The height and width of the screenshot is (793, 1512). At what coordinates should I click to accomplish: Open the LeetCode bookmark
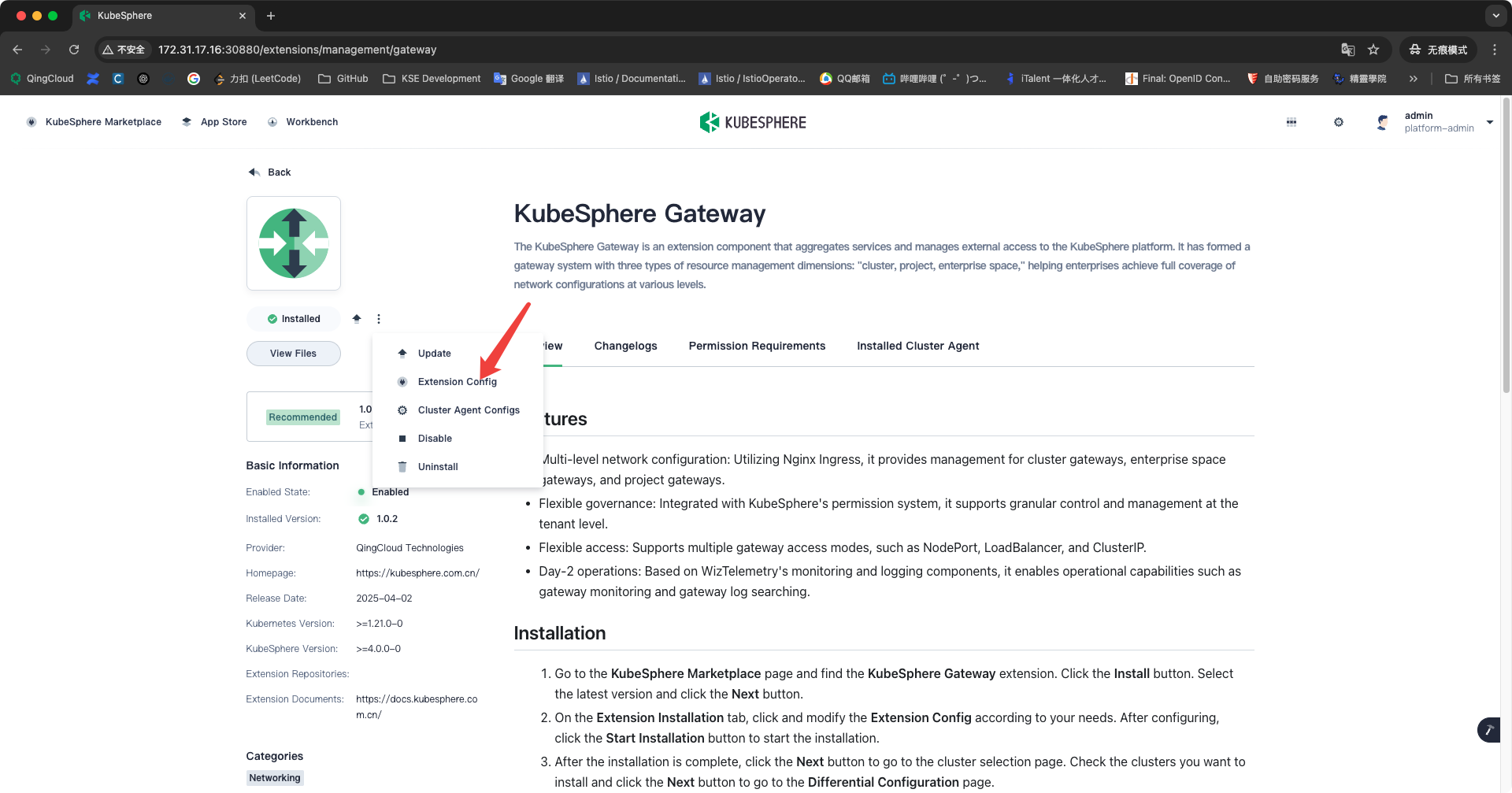pos(258,79)
